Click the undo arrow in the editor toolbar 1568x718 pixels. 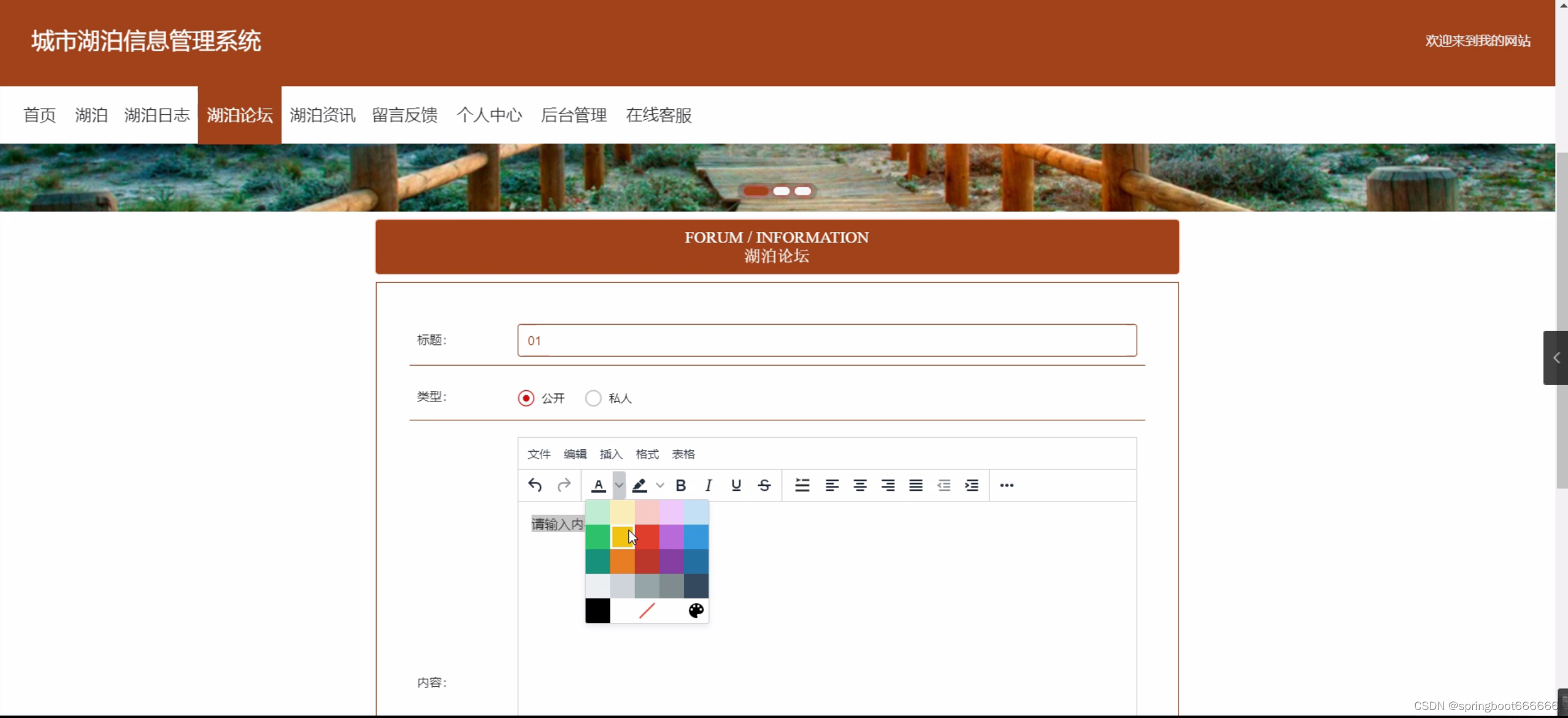point(534,485)
